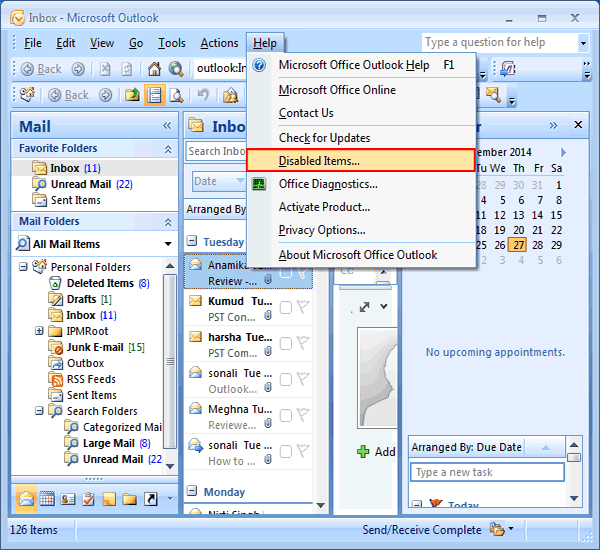Screen dimensions: 600x550
Task: Collapse the Search Folders node
Action: pyautogui.click(x=39, y=411)
